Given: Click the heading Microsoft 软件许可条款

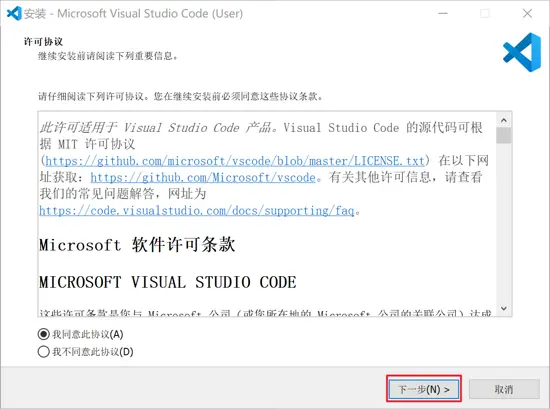Looking at the screenshot, I should coord(137,244).
